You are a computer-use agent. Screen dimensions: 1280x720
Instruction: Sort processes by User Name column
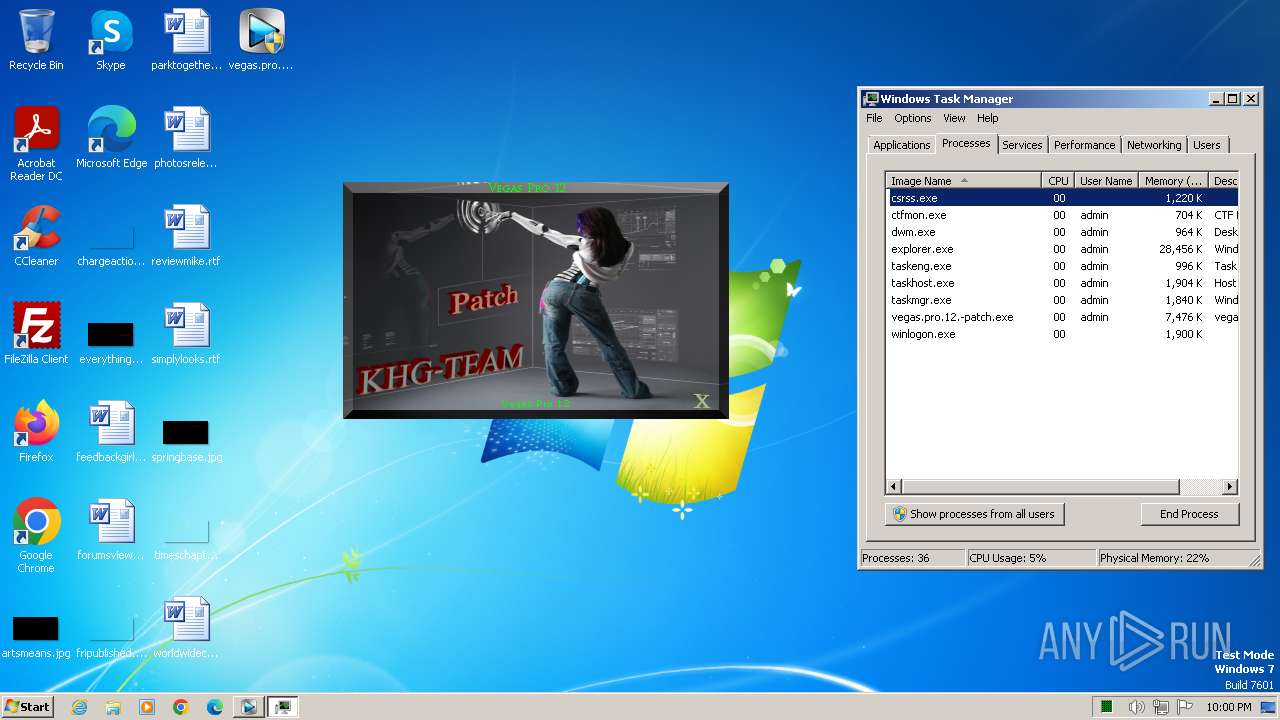(1106, 181)
